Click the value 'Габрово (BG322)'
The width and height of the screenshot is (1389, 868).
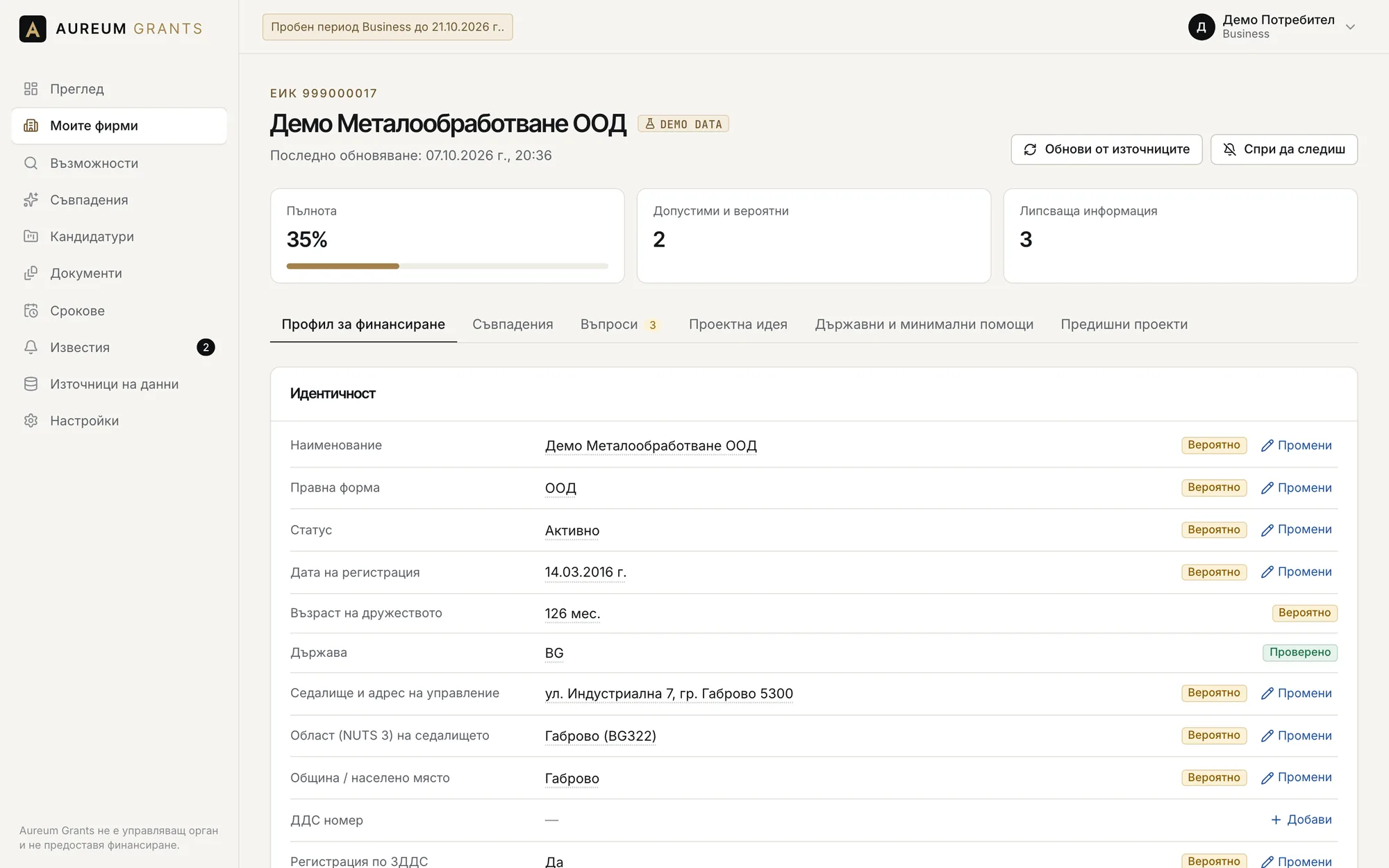click(x=600, y=735)
